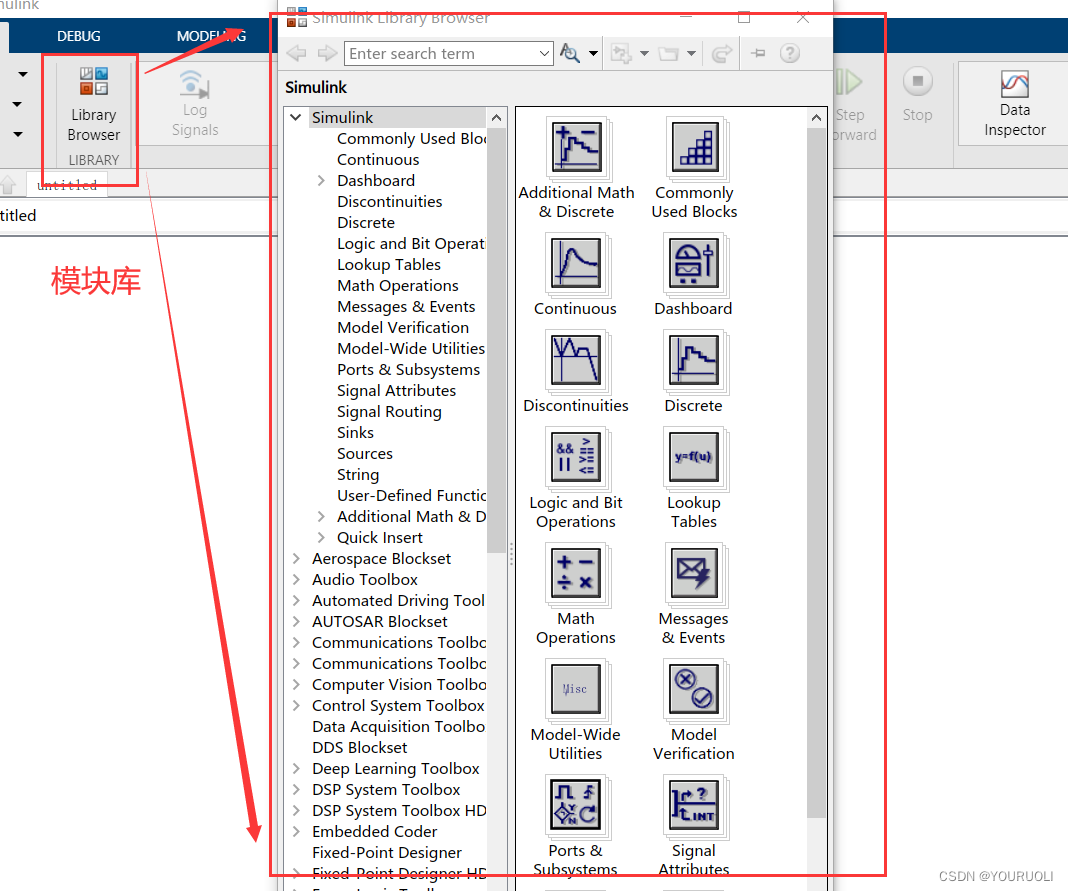Image resolution: width=1068 pixels, height=891 pixels.
Task: Click the block pane scroll up arrow
Action: [x=816, y=118]
